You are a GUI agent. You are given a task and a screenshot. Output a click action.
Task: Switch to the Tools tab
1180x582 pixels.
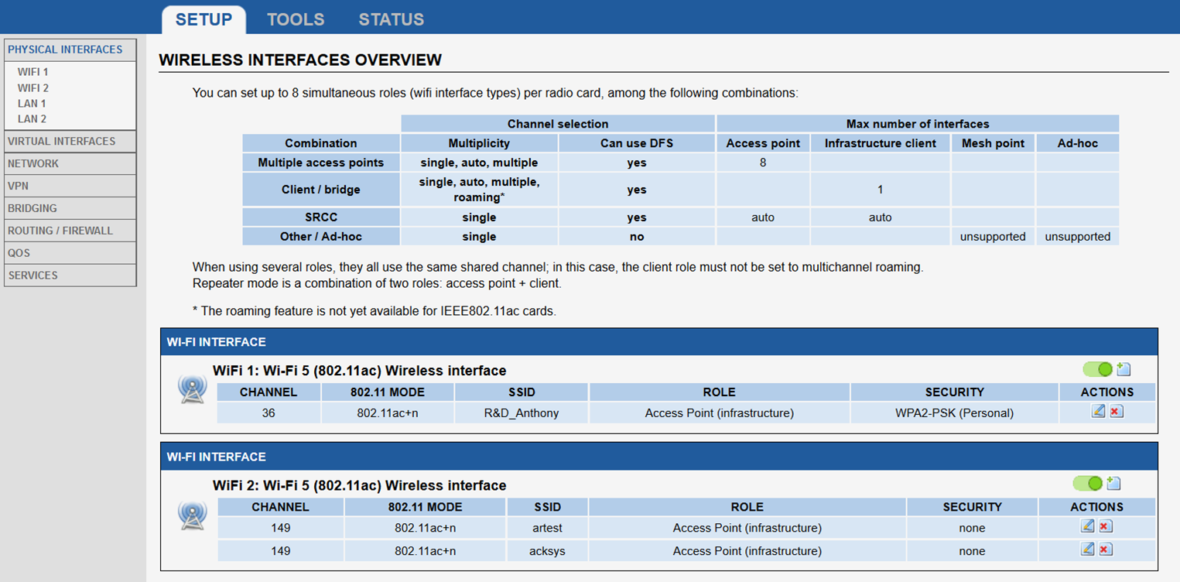295,19
